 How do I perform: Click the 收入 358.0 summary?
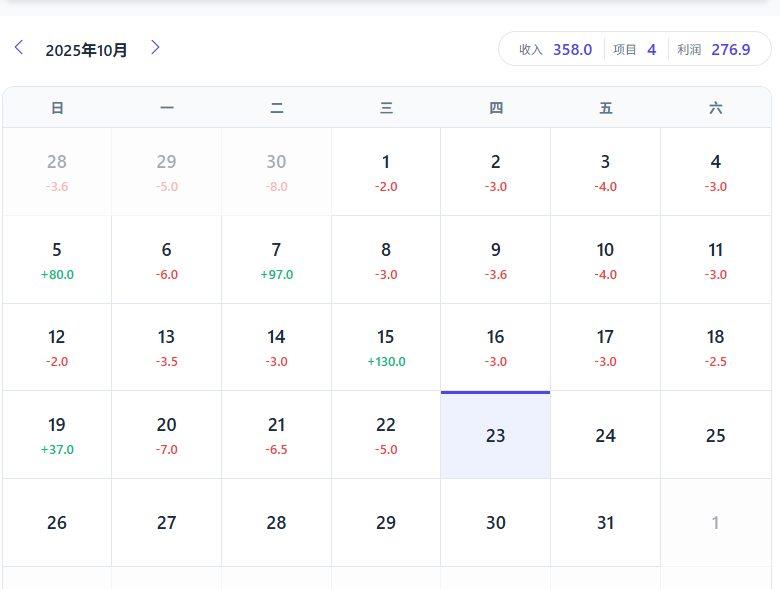coord(555,49)
